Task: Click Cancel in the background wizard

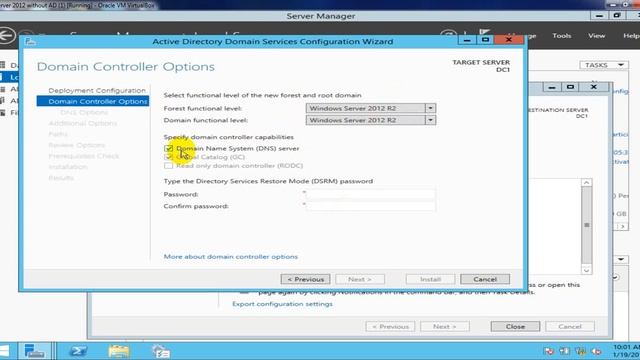Action: click(x=570, y=327)
